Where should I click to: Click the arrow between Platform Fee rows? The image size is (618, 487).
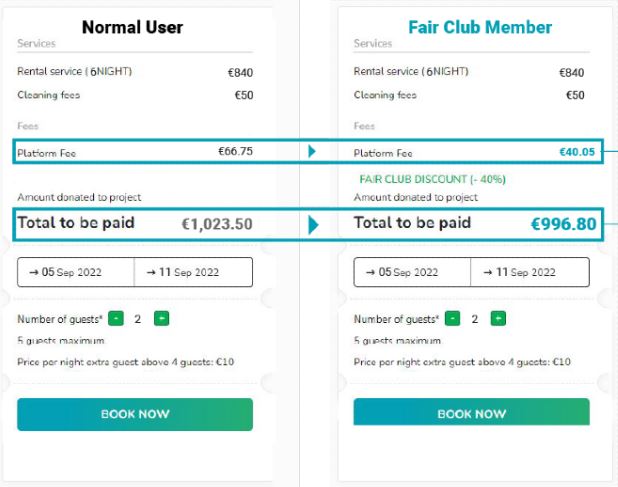tap(312, 152)
